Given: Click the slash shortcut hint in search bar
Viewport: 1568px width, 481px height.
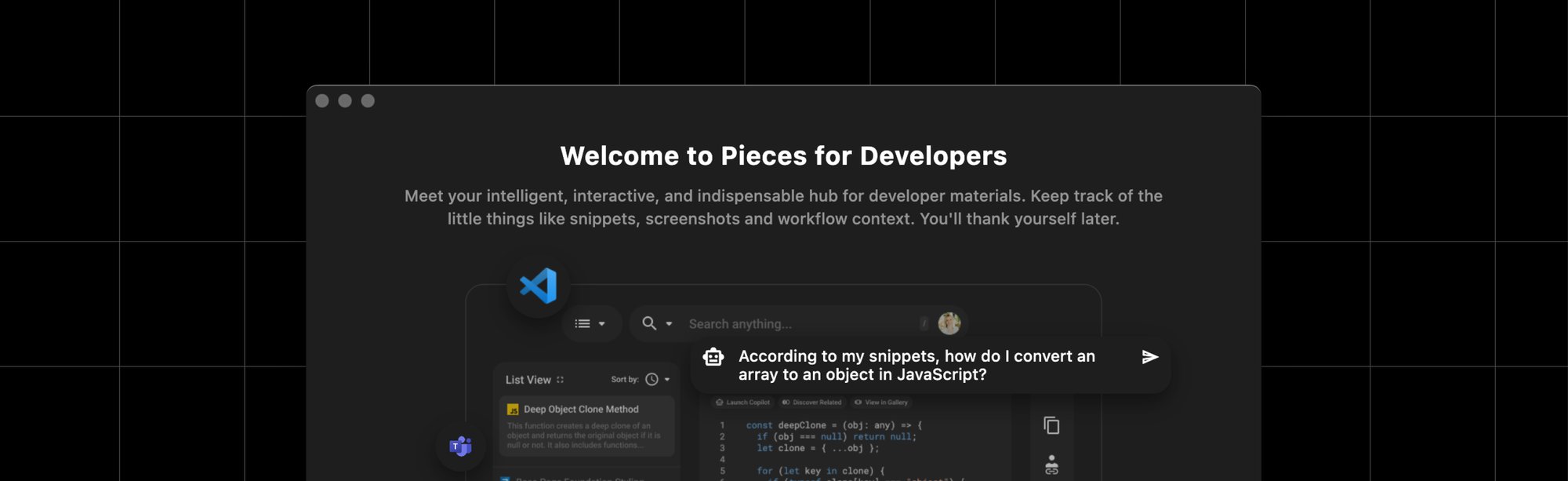Looking at the screenshot, I should (x=924, y=323).
